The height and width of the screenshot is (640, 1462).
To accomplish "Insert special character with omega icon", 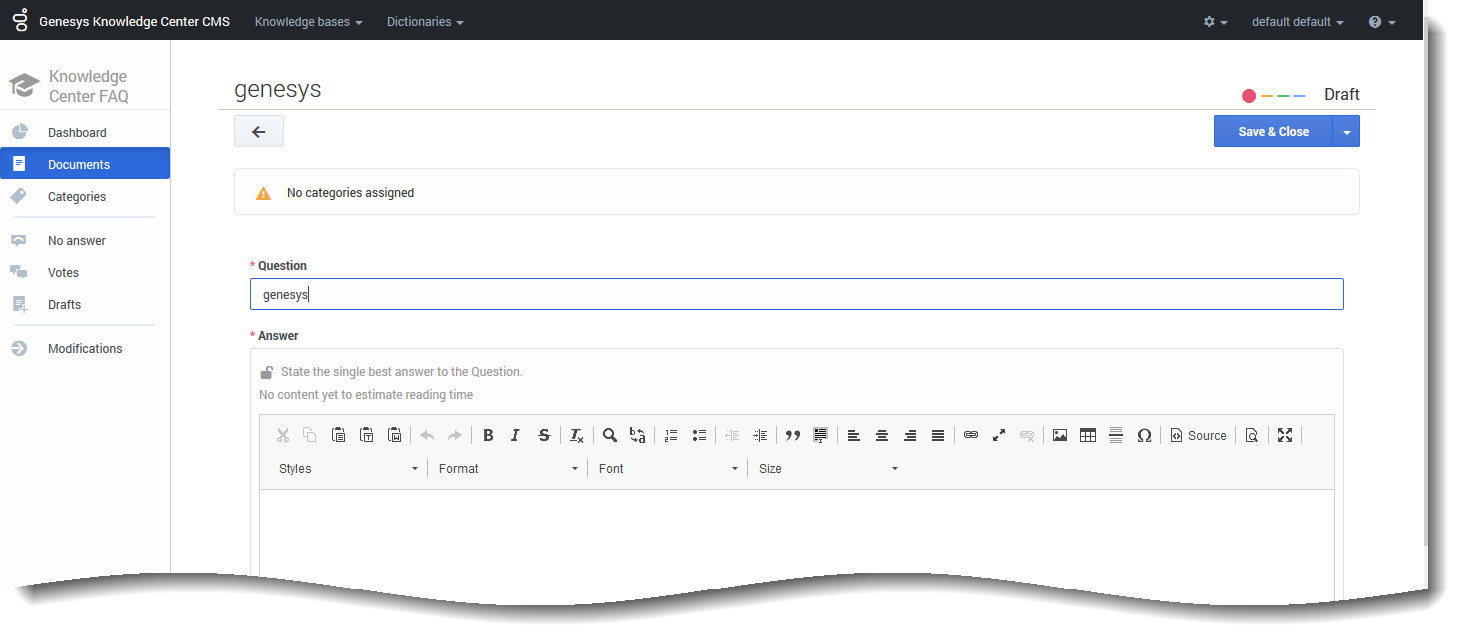I will click(1144, 435).
